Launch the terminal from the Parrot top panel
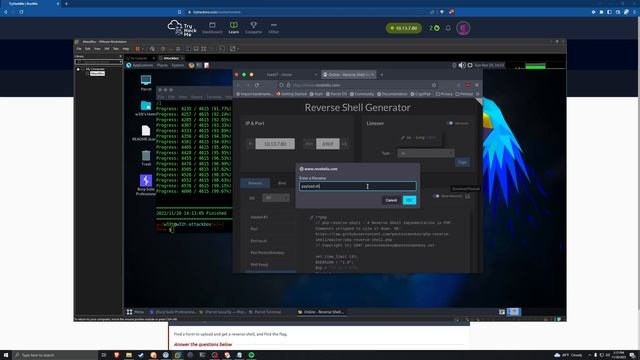 coord(199,65)
